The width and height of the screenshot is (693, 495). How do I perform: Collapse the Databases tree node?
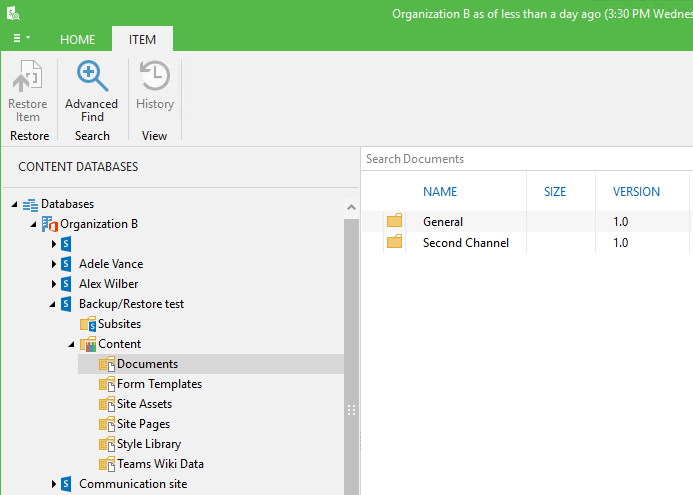(15, 204)
